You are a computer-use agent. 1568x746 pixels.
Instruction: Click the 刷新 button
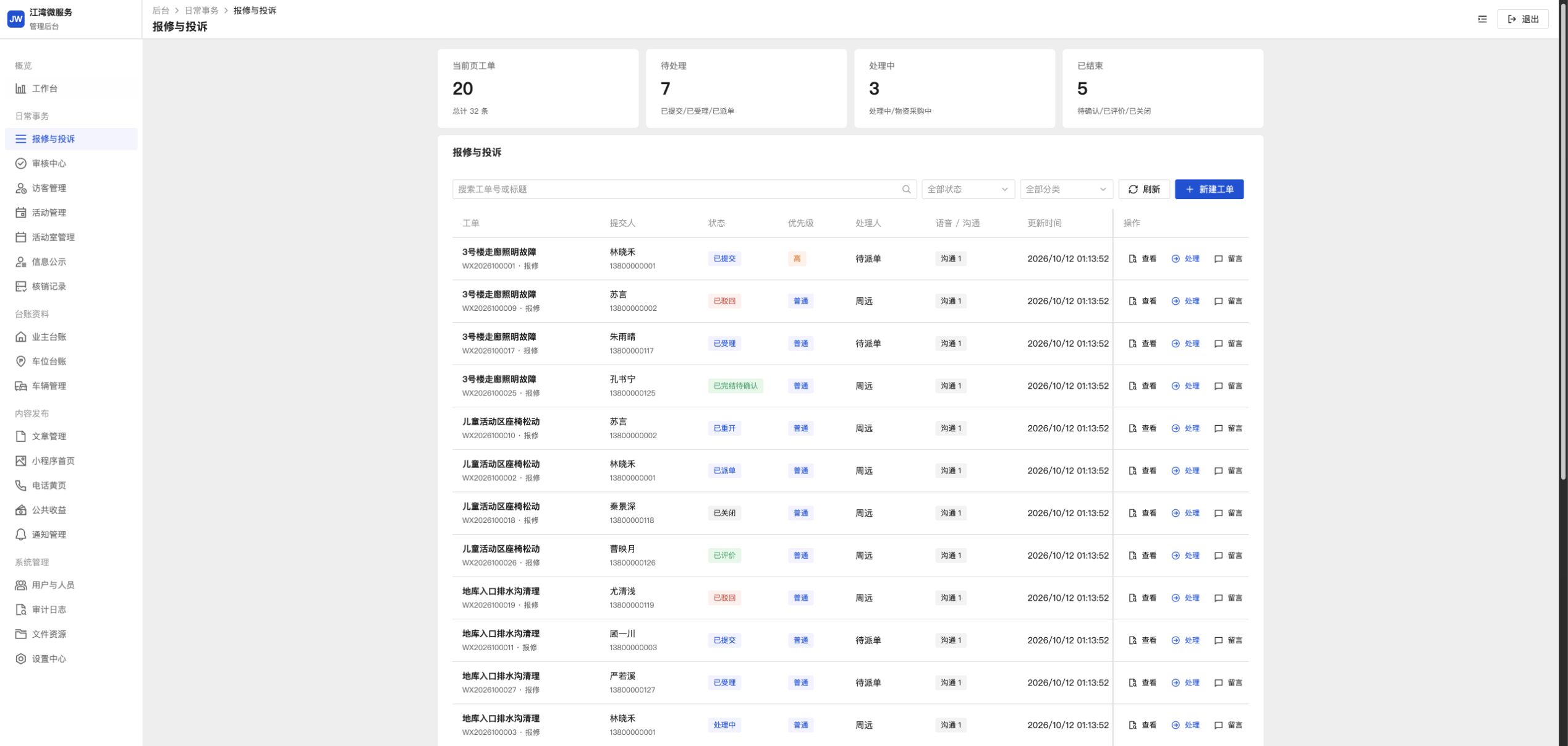pyautogui.click(x=1144, y=189)
